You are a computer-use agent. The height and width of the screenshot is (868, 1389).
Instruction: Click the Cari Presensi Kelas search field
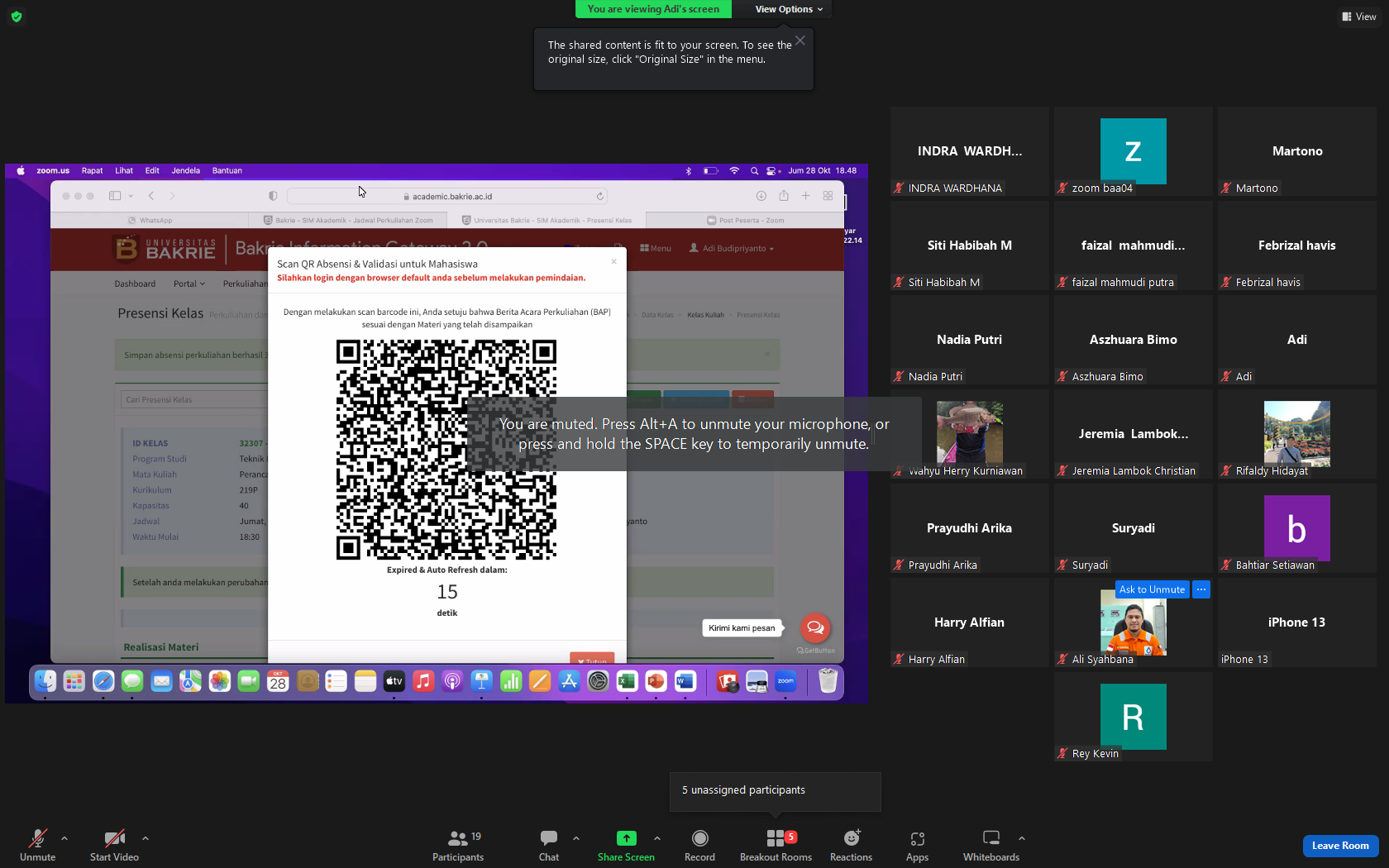194,399
